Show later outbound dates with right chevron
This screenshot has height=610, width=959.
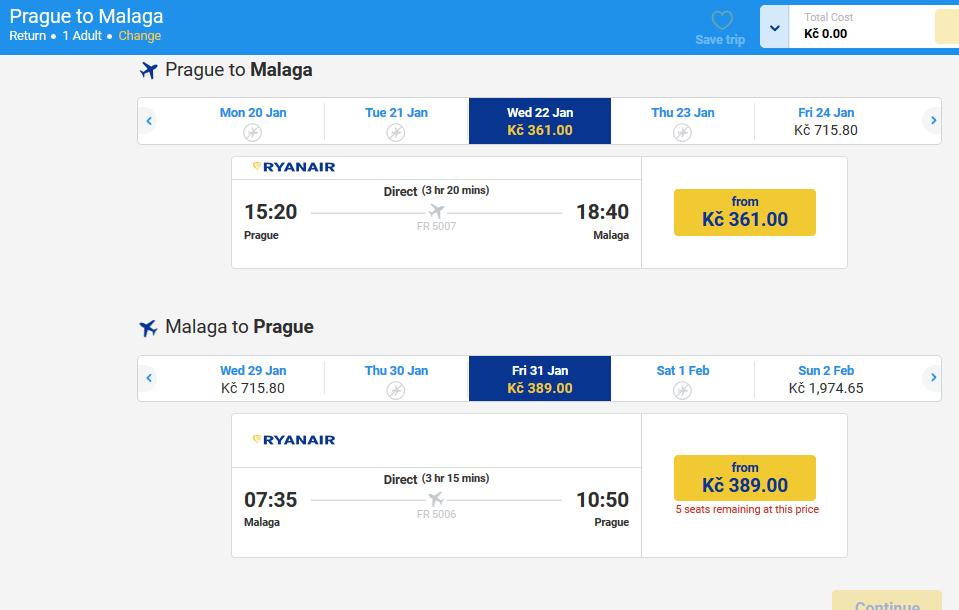coord(933,121)
